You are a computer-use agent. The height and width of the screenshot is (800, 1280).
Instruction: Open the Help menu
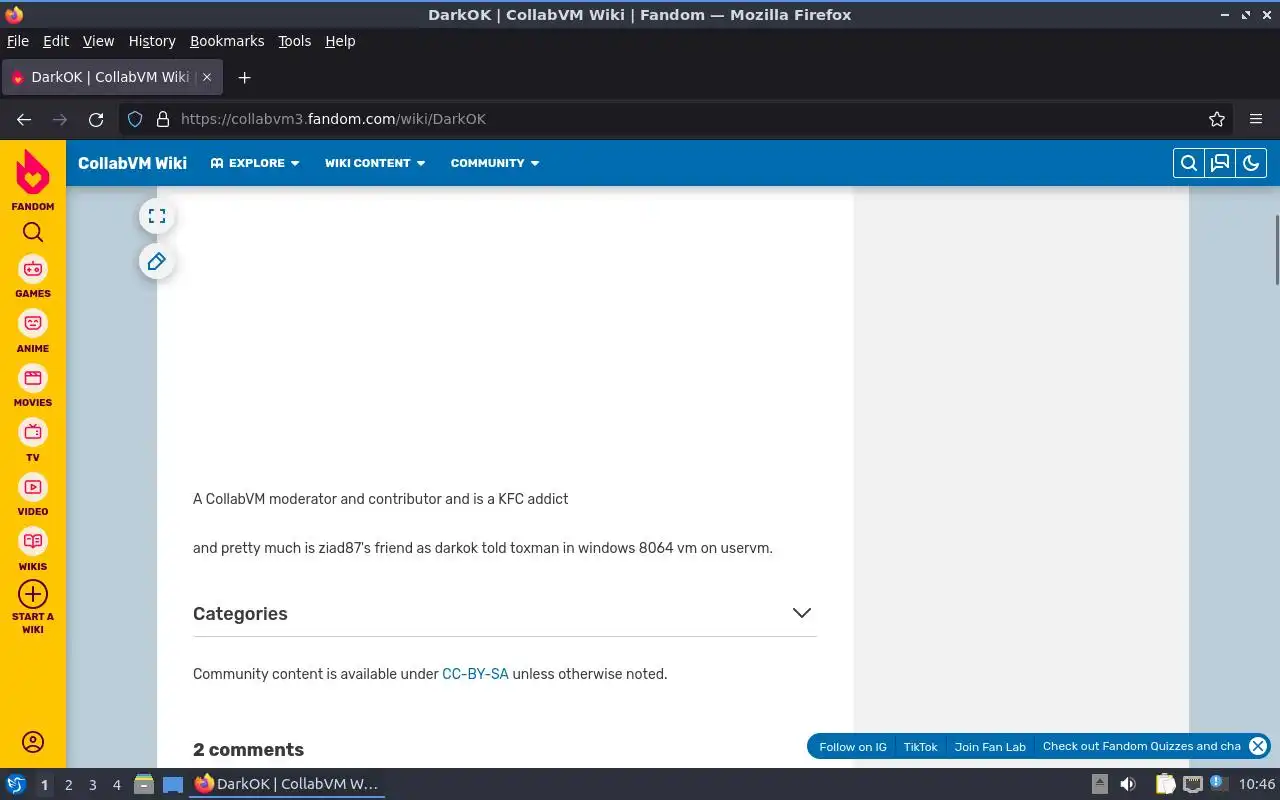click(x=340, y=41)
